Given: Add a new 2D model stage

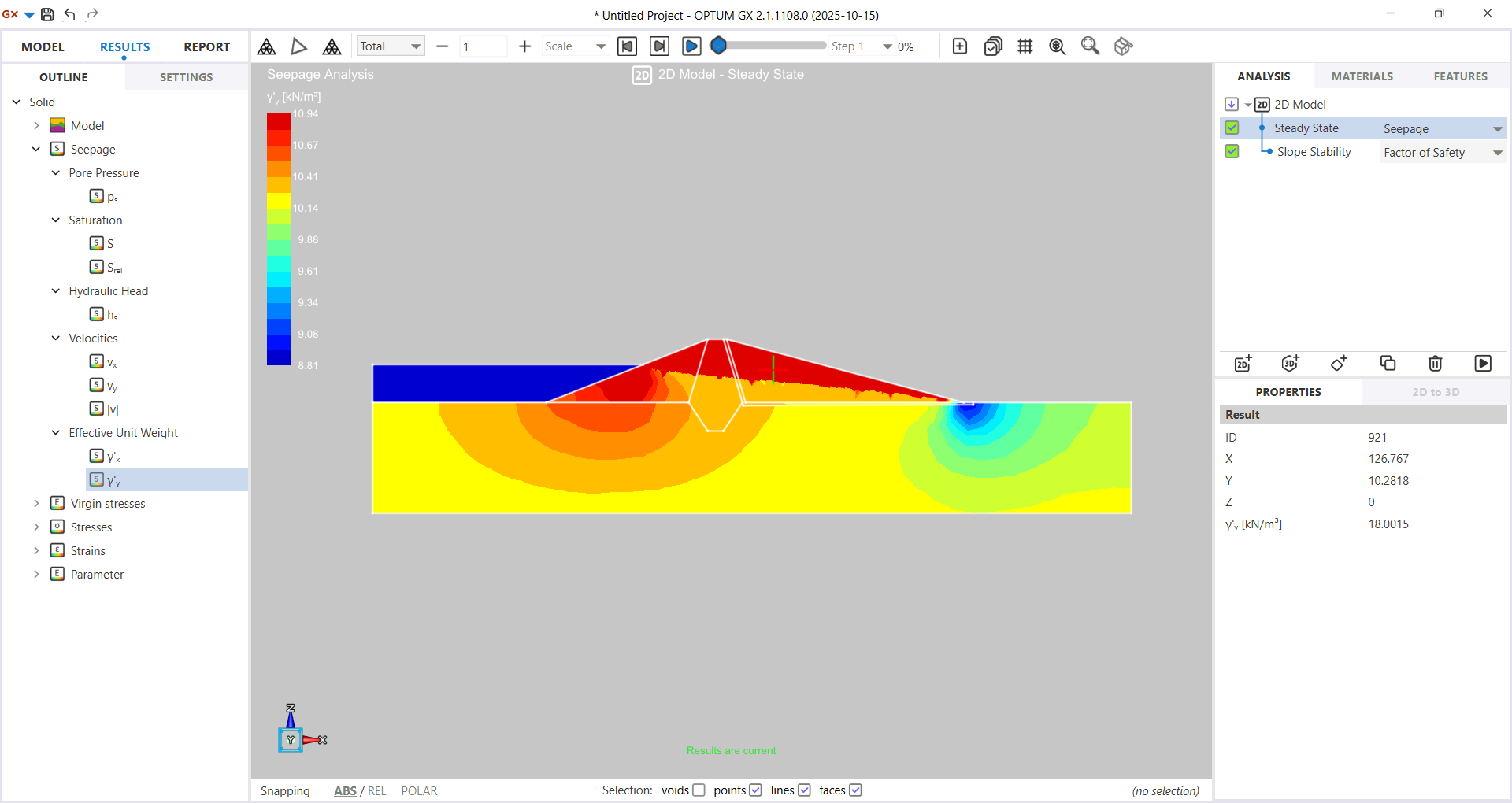Looking at the screenshot, I should click(x=1243, y=363).
